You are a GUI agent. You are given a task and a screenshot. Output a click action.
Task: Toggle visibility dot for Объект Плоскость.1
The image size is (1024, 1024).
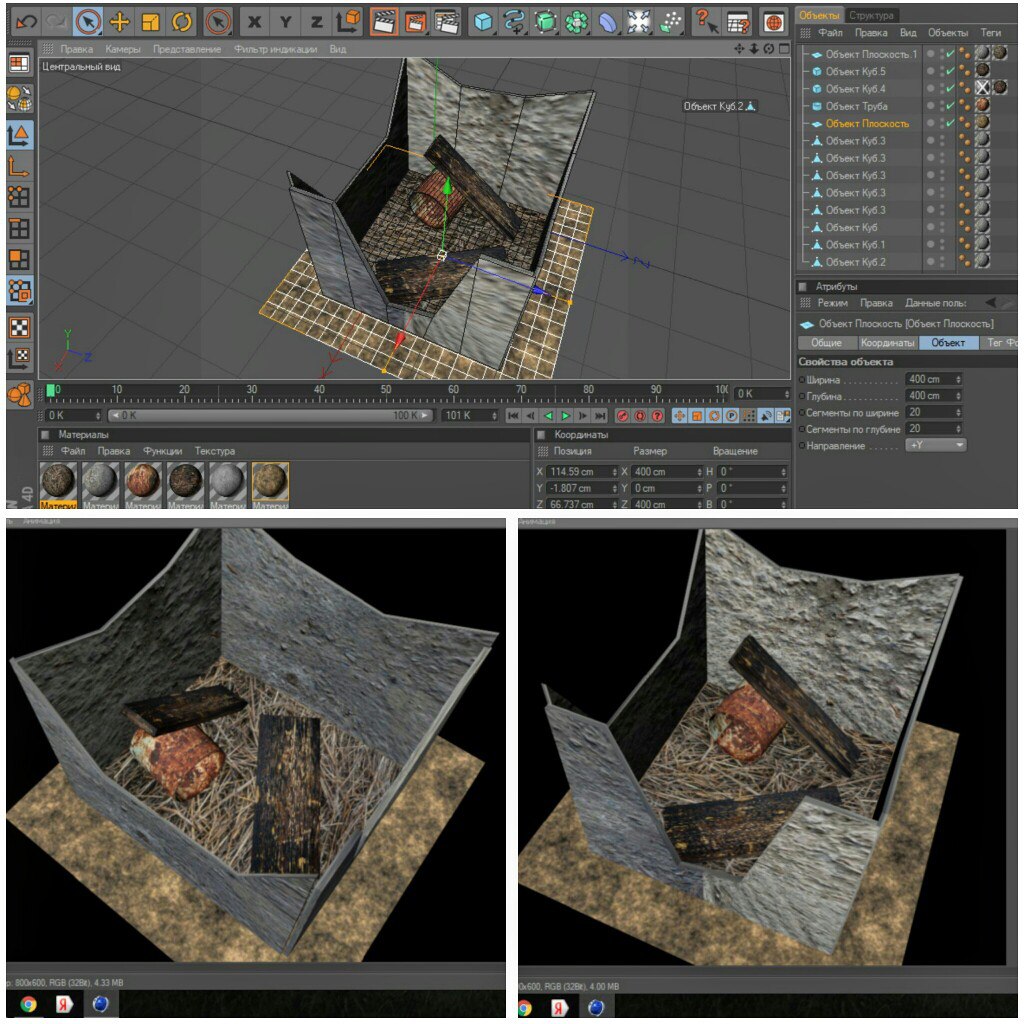click(x=931, y=54)
